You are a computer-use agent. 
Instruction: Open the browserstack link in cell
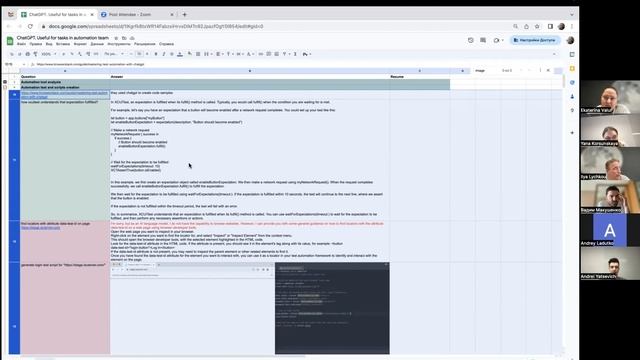(64, 95)
